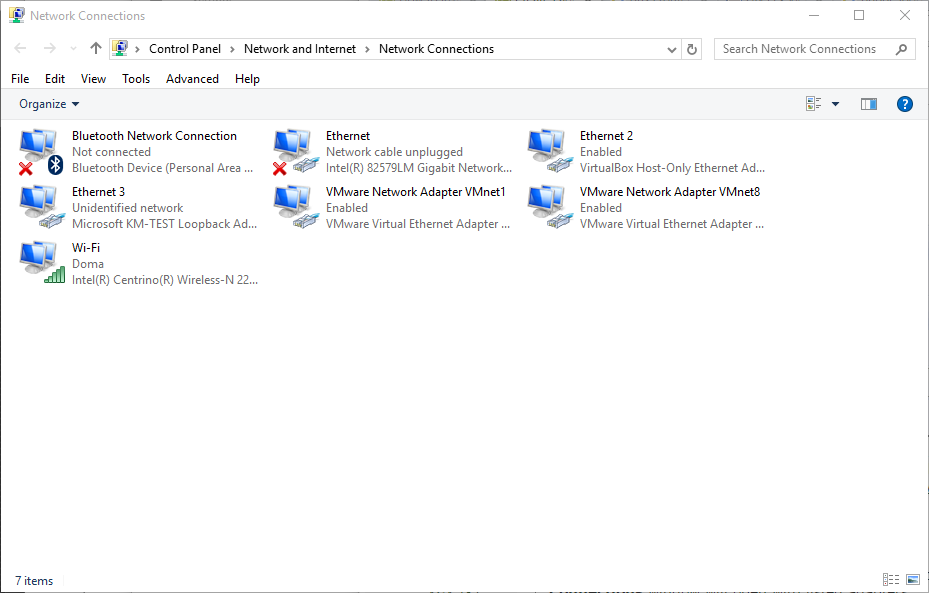The height and width of the screenshot is (593, 929).
Task: Open the Tools menu
Action: tap(136, 79)
